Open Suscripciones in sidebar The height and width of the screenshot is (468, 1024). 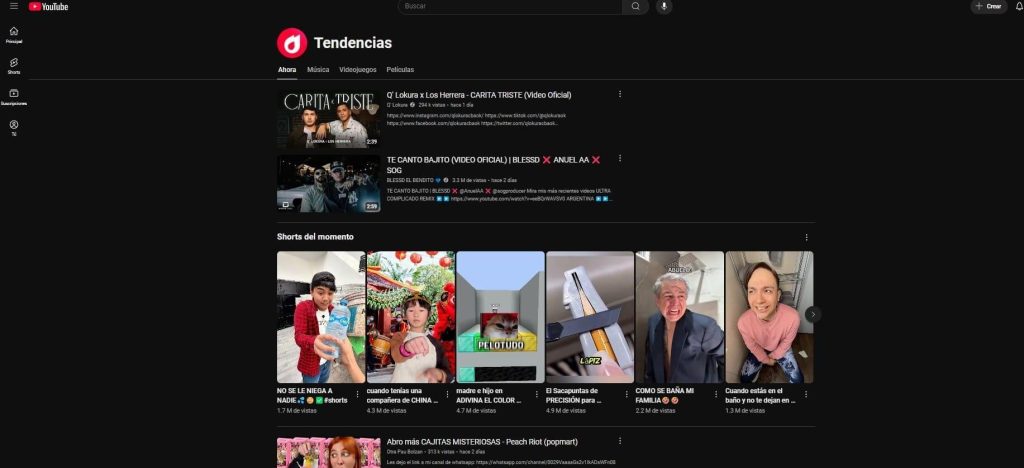pos(14,98)
